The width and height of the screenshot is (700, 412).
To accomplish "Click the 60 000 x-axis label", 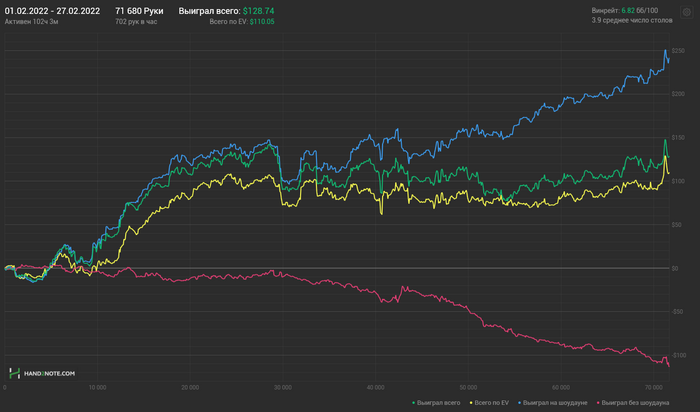I will (561, 387).
